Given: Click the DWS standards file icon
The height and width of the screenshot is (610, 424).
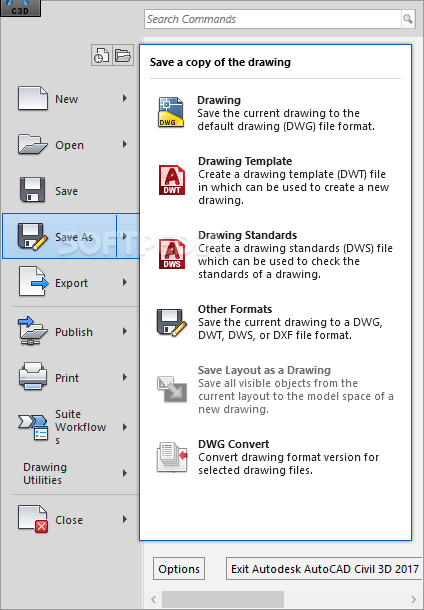Looking at the screenshot, I should coord(172,254).
